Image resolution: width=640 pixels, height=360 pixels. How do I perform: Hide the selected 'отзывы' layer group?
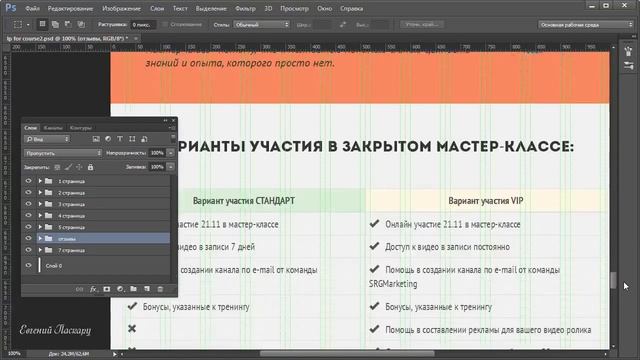point(28,238)
